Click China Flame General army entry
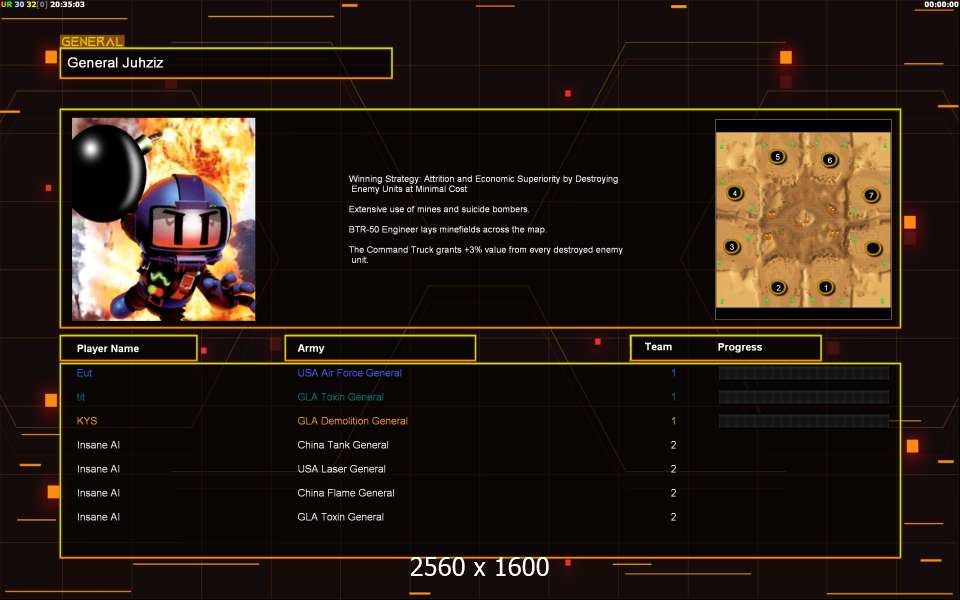 tap(346, 493)
